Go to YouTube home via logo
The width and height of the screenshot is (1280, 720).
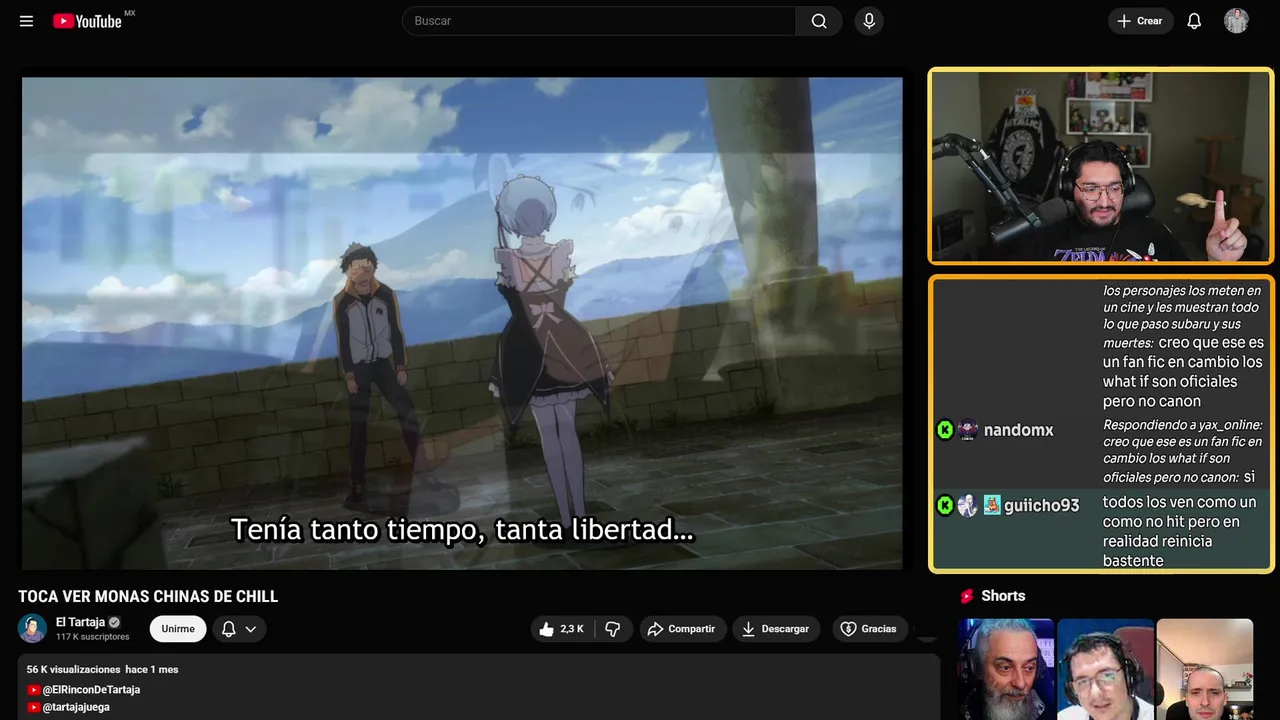[87, 21]
